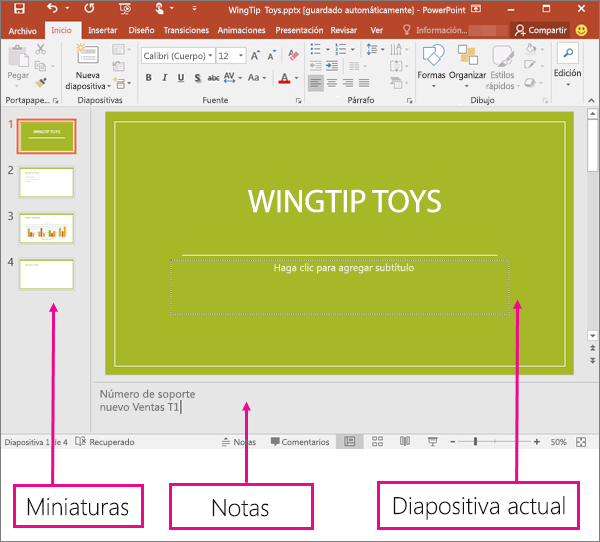Image resolution: width=600 pixels, height=542 pixels.
Task: Click the Undo arrow in quick access toolbar
Action: click(51, 9)
